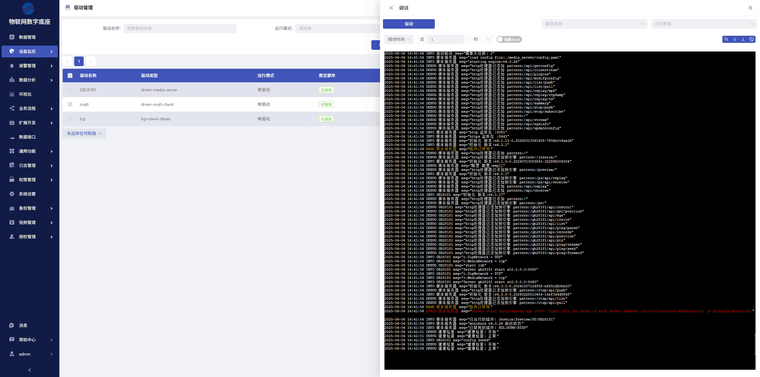Click the 通用功能 grid icon
This screenshot has height=377, width=760.
click(x=12, y=151)
